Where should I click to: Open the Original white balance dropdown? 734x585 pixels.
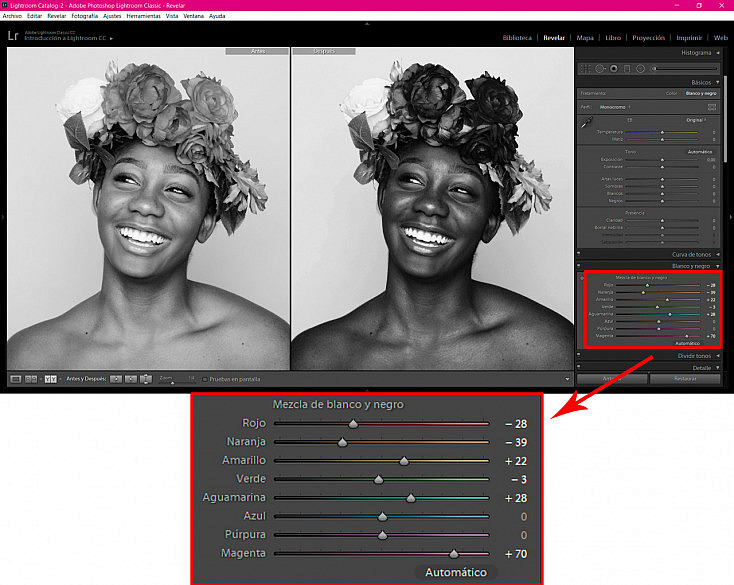(x=696, y=120)
